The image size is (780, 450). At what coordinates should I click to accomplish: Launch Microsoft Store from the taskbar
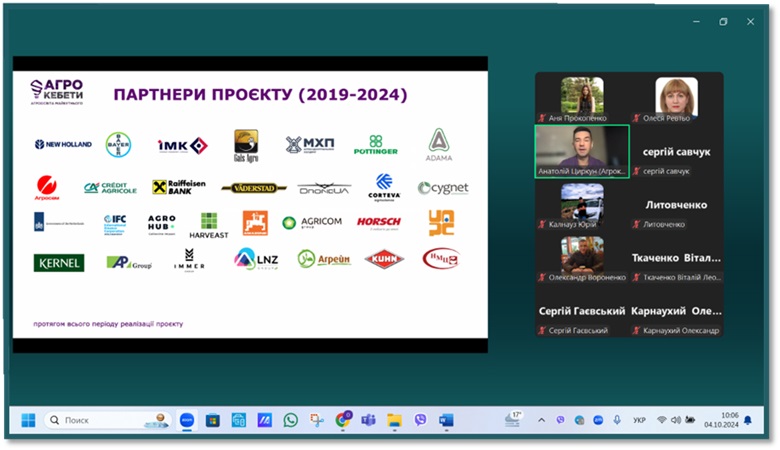pyautogui.click(x=213, y=421)
